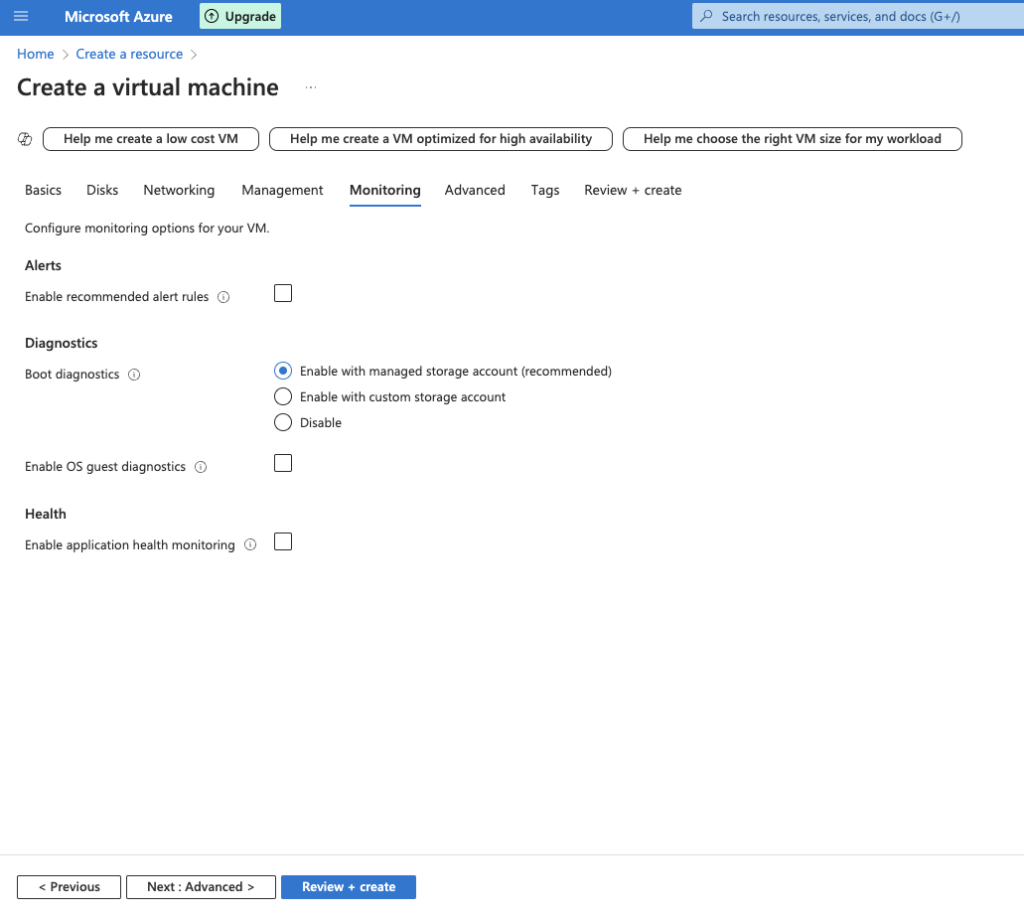The image size is (1024, 916).
Task: Click the Copilot icon beside suggestions
Action: pyautogui.click(x=25, y=139)
